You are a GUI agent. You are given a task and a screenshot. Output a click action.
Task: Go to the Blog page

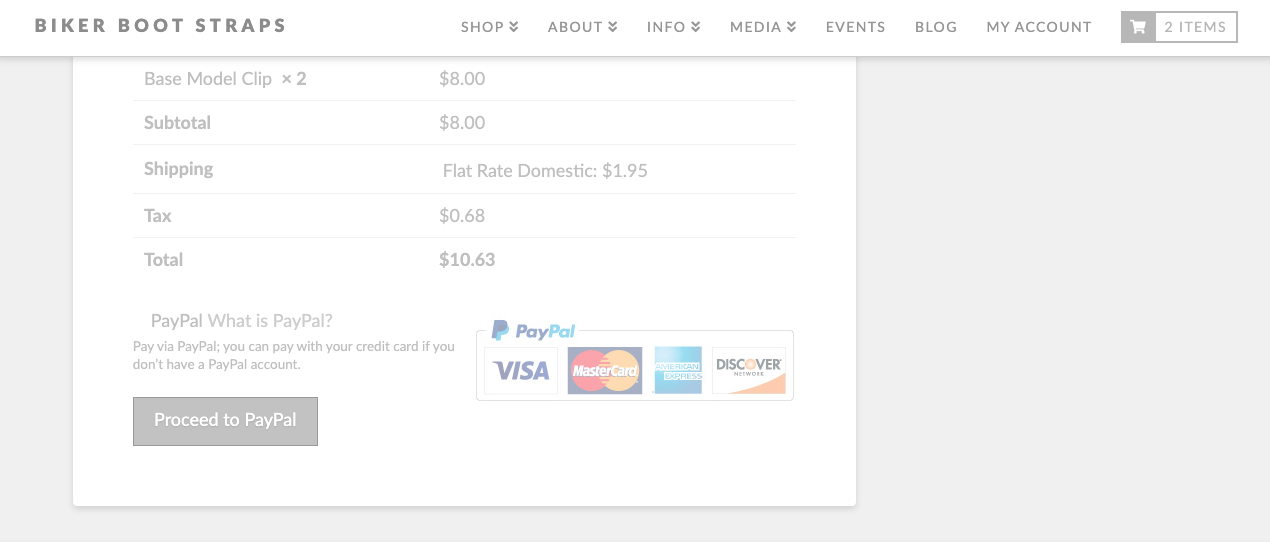pyautogui.click(x=936, y=27)
